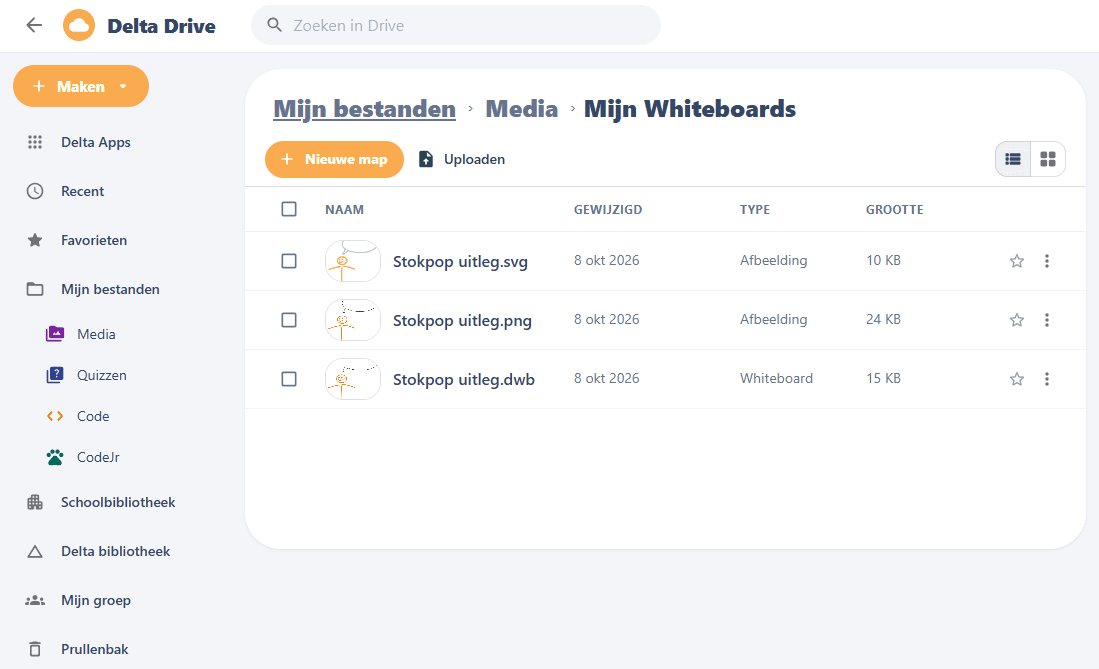Click the back arrow icon

click(x=34, y=25)
